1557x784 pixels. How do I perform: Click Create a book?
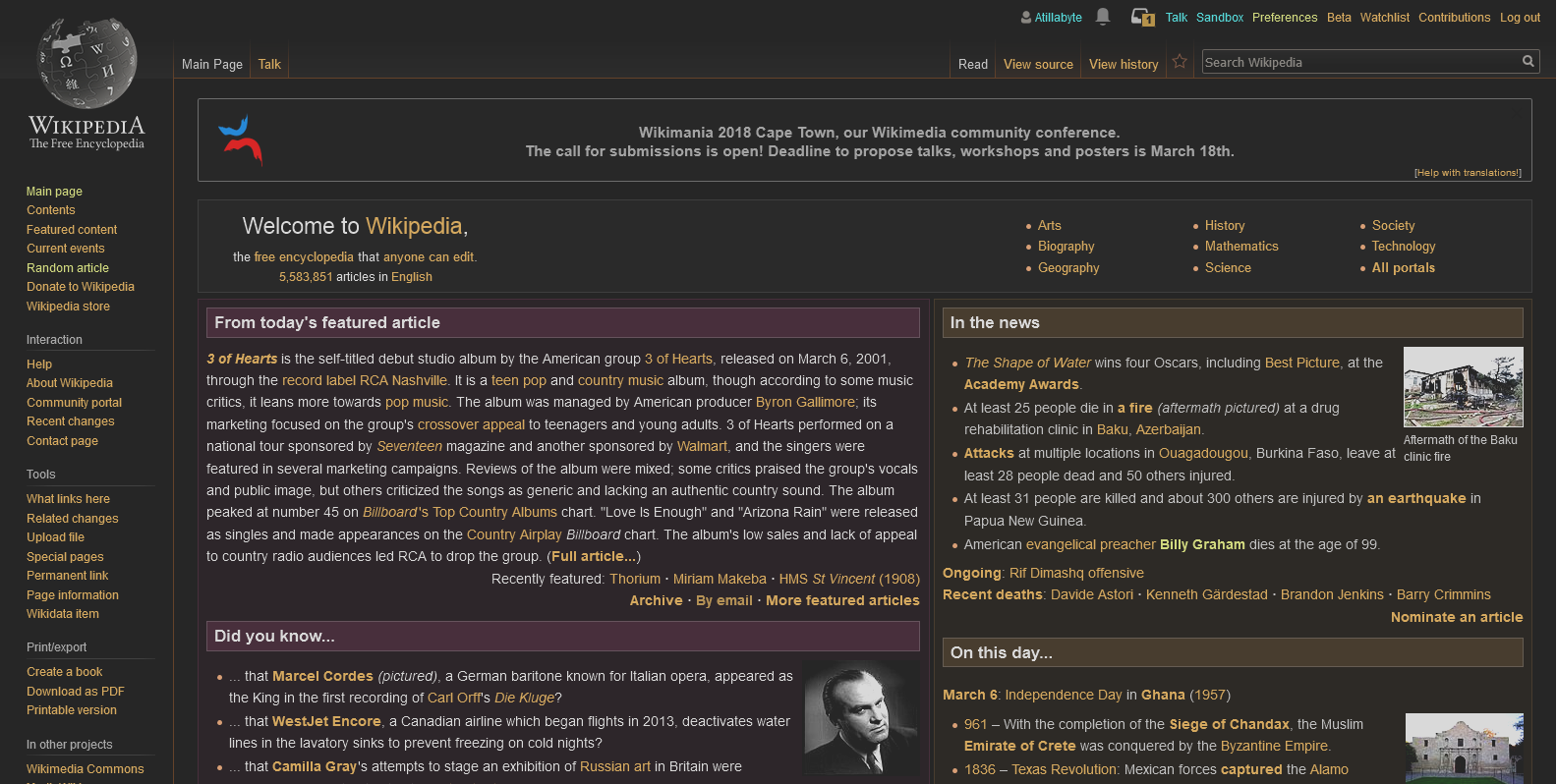coord(64,672)
